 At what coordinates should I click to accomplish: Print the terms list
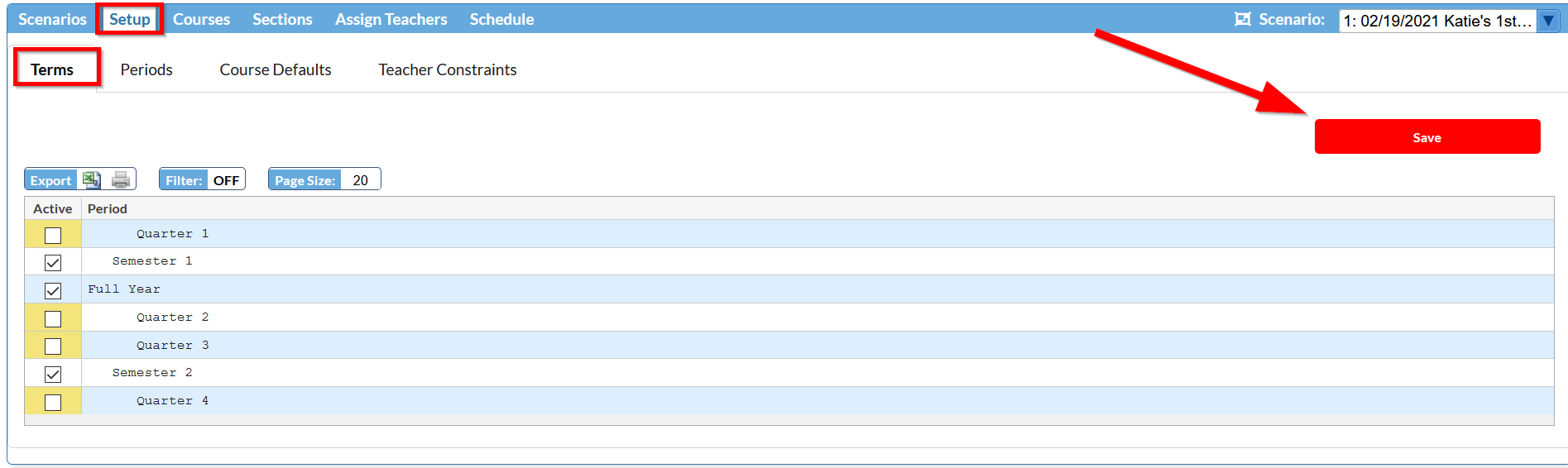point(121,179)
